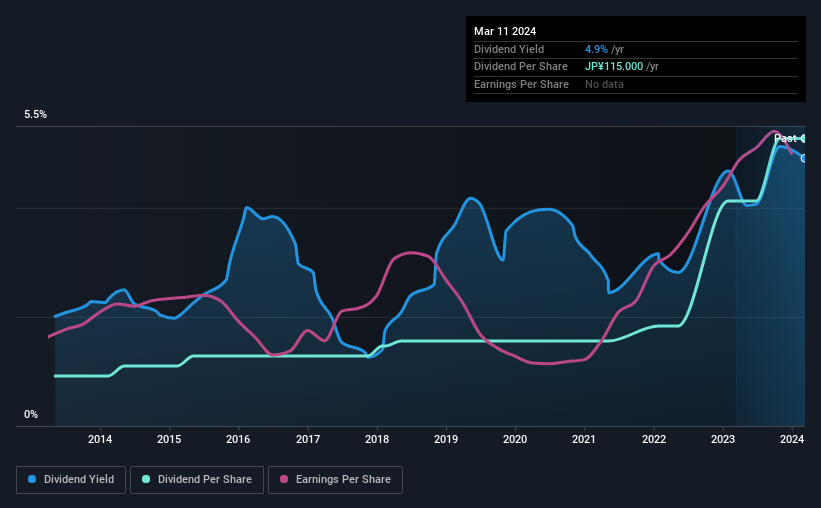Click the Dividend Yield tooltip row label

click(x=509, y=49)
